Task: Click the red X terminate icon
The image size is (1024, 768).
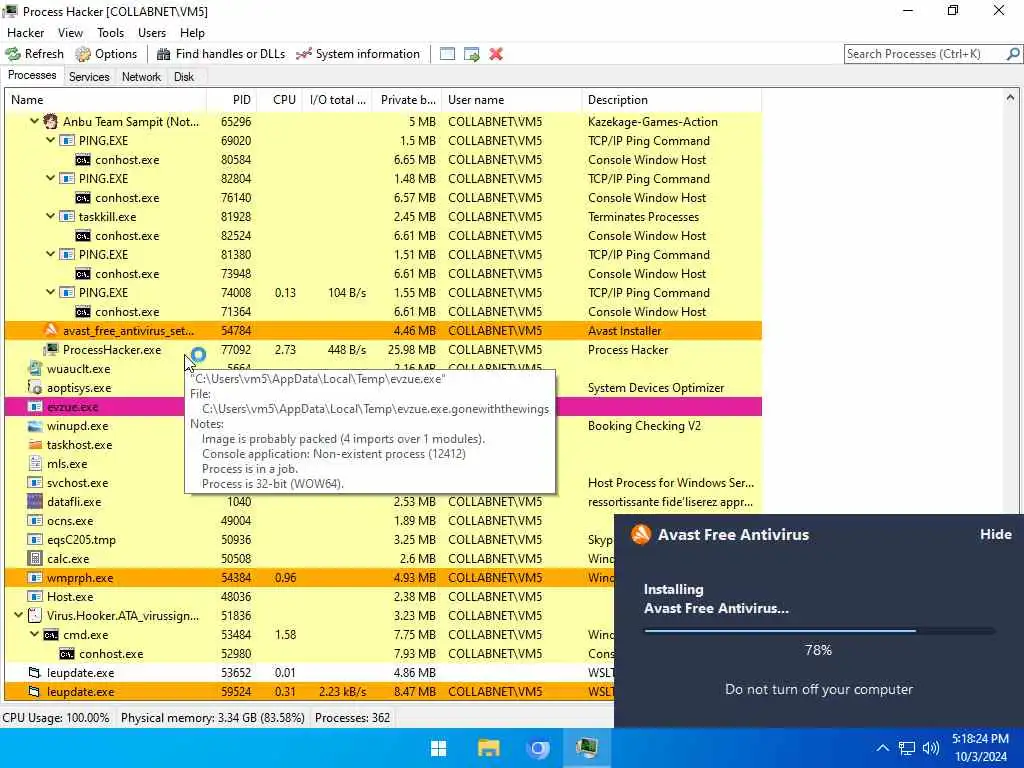Action: (x=496, y=54)
